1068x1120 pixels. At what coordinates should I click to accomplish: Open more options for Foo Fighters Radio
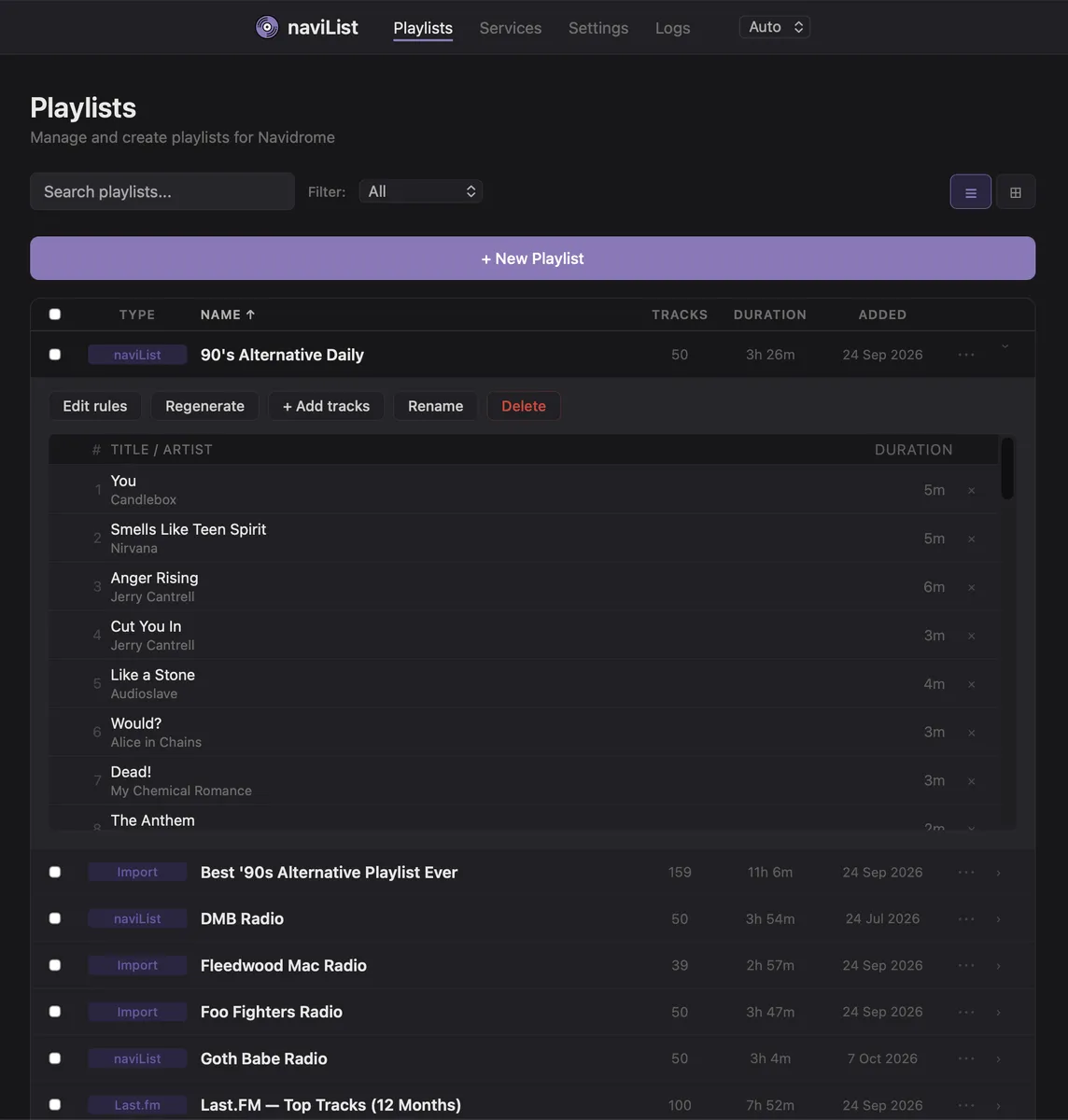click(966, 1012)
